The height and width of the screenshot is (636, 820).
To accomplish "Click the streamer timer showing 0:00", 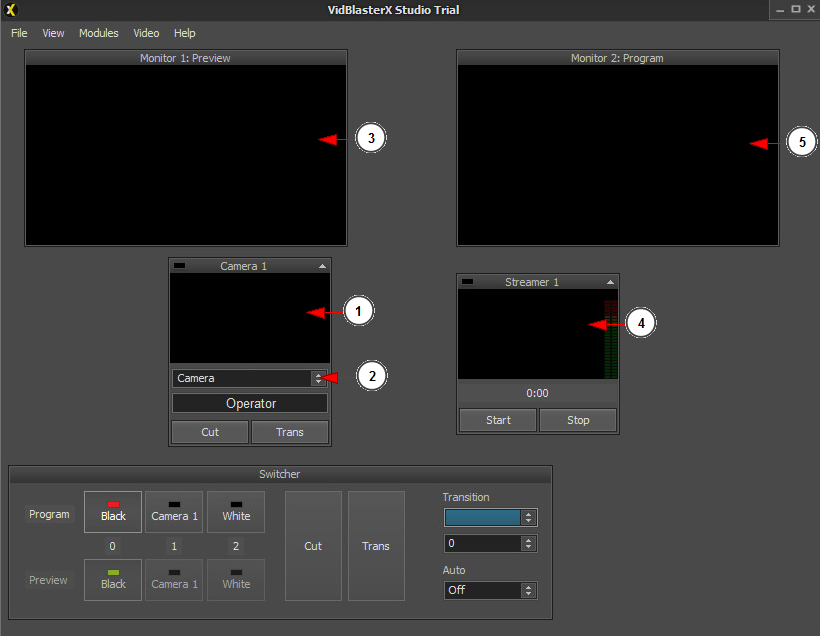I will 537,393.
